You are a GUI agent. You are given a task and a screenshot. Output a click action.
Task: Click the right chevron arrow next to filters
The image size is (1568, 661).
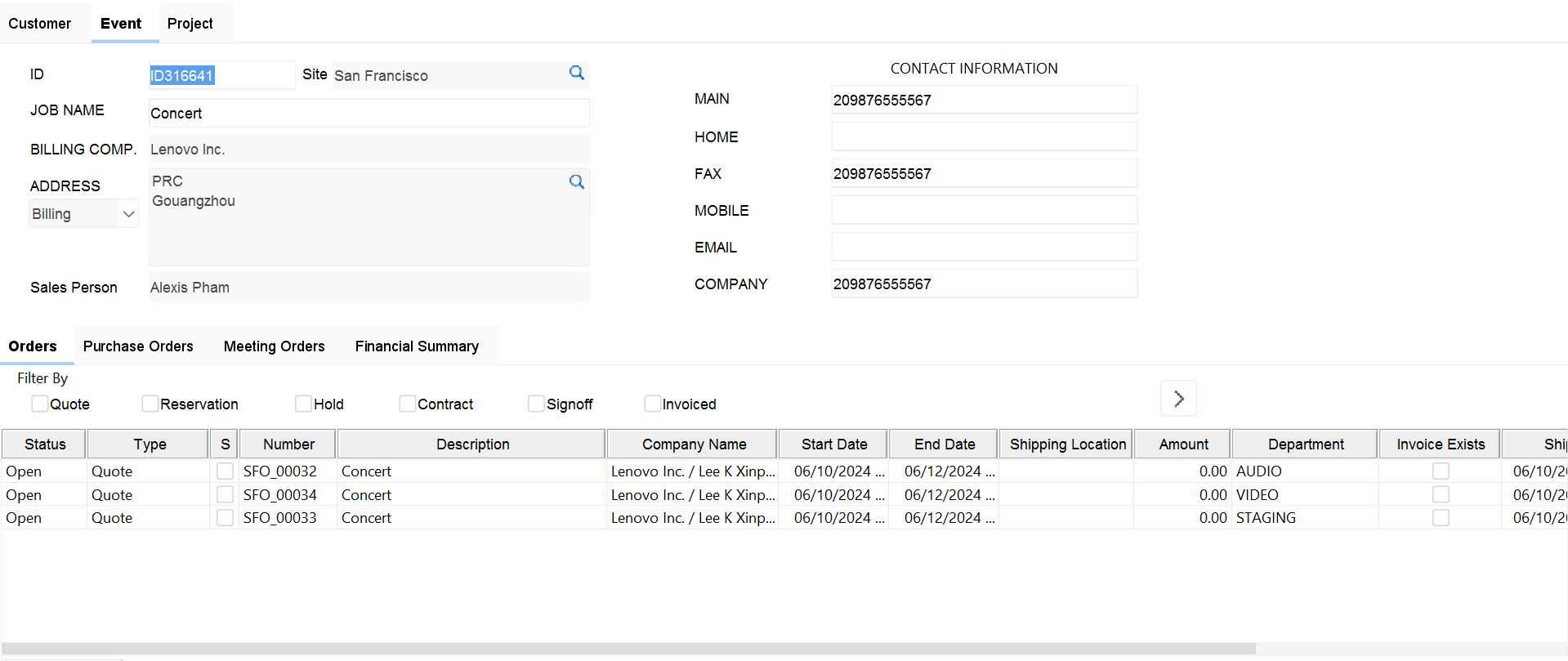coord(1178,399)
